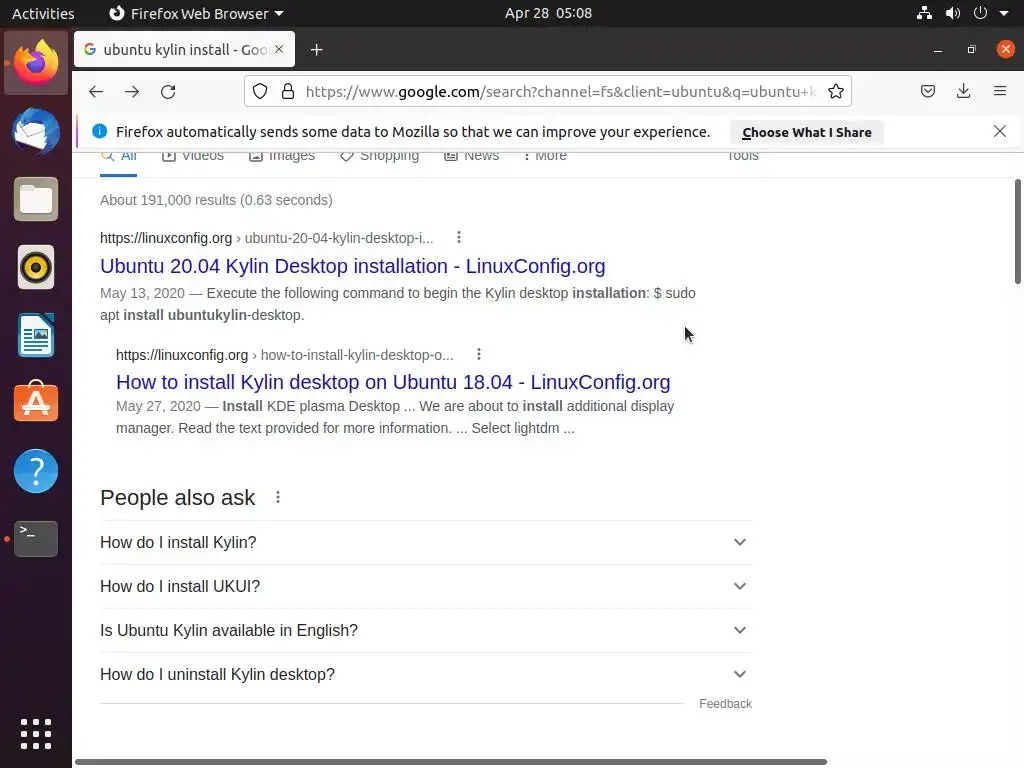Open the More search filter dropdown
The width and height of the screenshot is (1024, 768).
coord(545,157)
